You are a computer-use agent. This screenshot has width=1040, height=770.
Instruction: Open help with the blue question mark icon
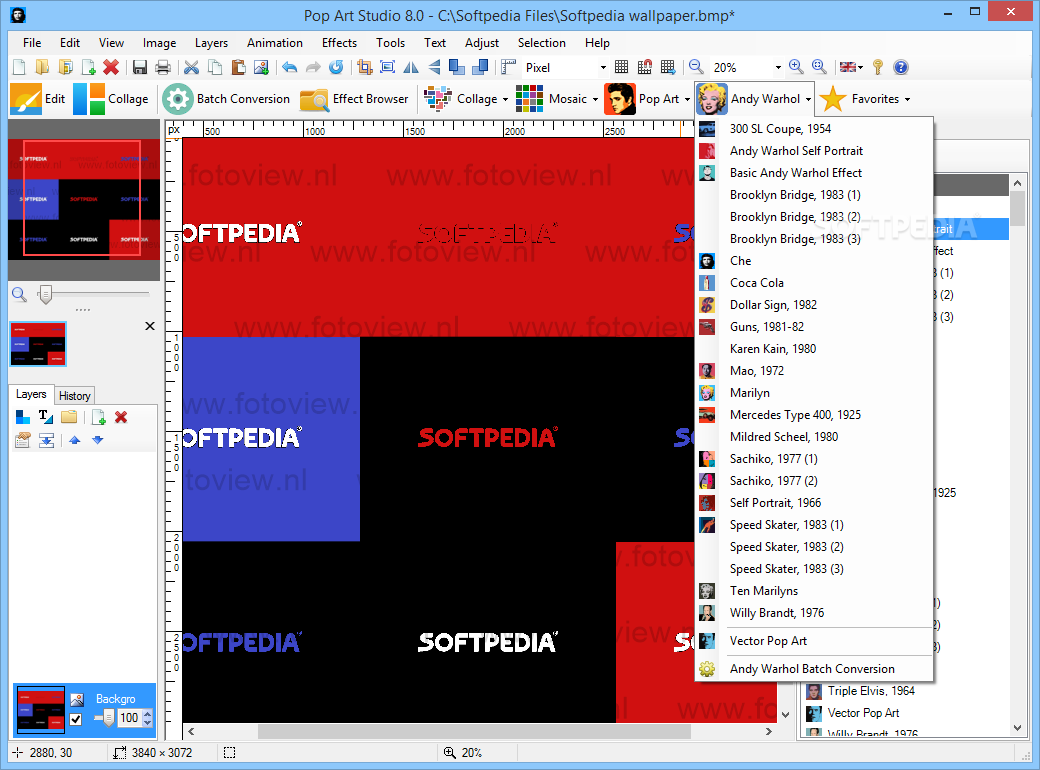pyautogui.click(x=900, y=67)
